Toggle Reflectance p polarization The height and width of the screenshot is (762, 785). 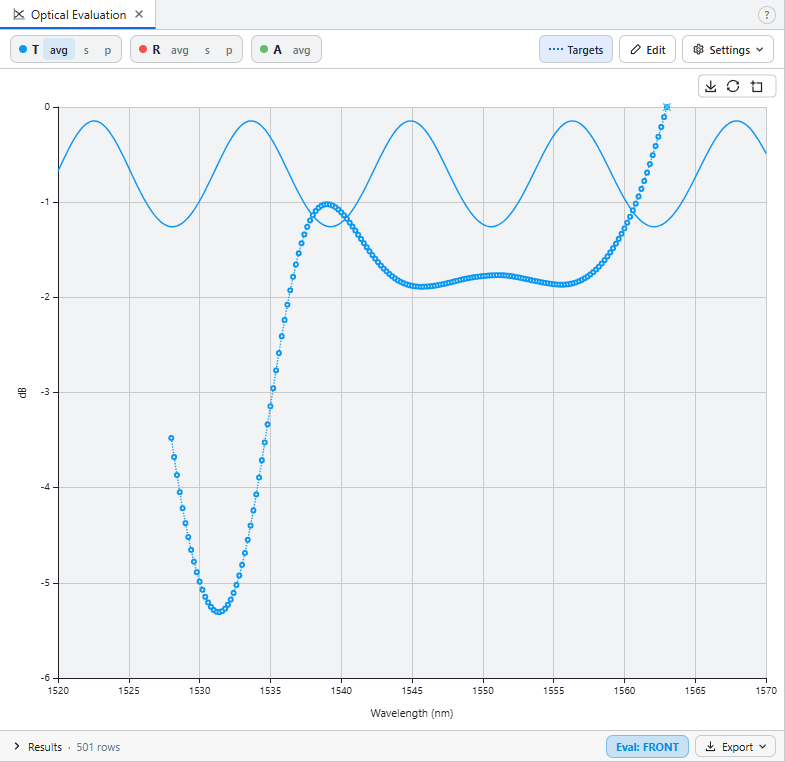[229, 50]
